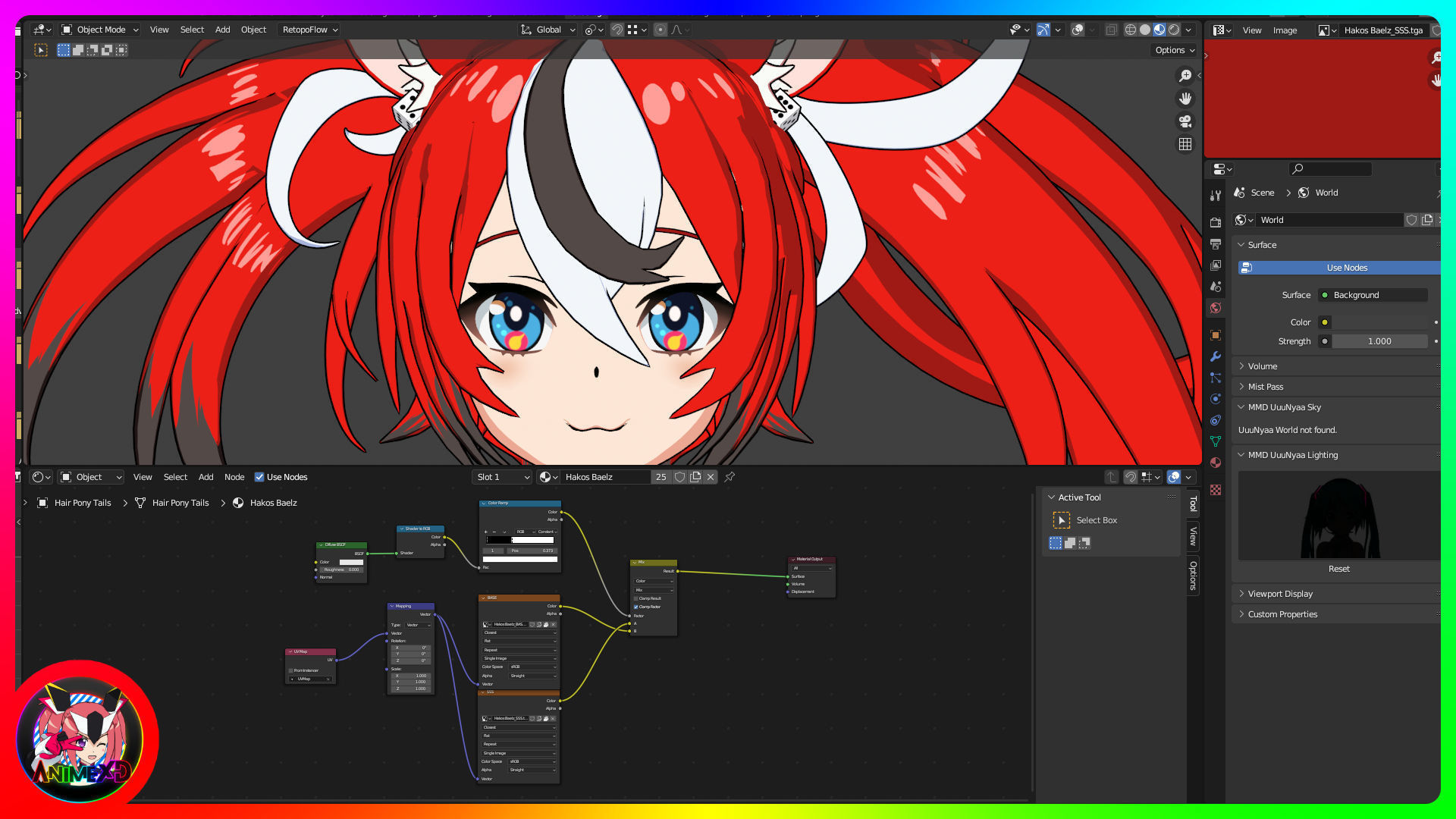This screenshot has width=1456, height=819.
Task: Open the Slot 1 material dropdown
Action: click(x=502, y=477)
